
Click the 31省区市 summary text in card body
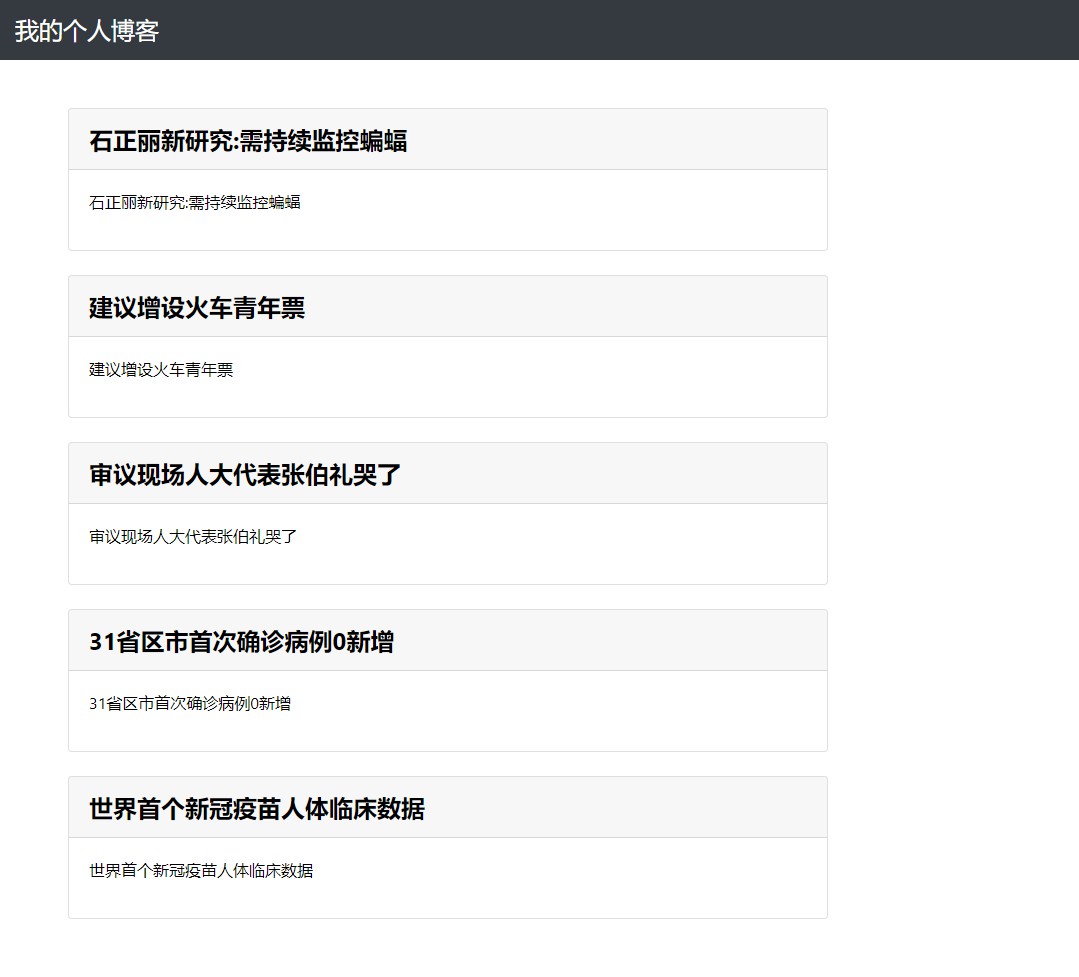pos(190,704)
